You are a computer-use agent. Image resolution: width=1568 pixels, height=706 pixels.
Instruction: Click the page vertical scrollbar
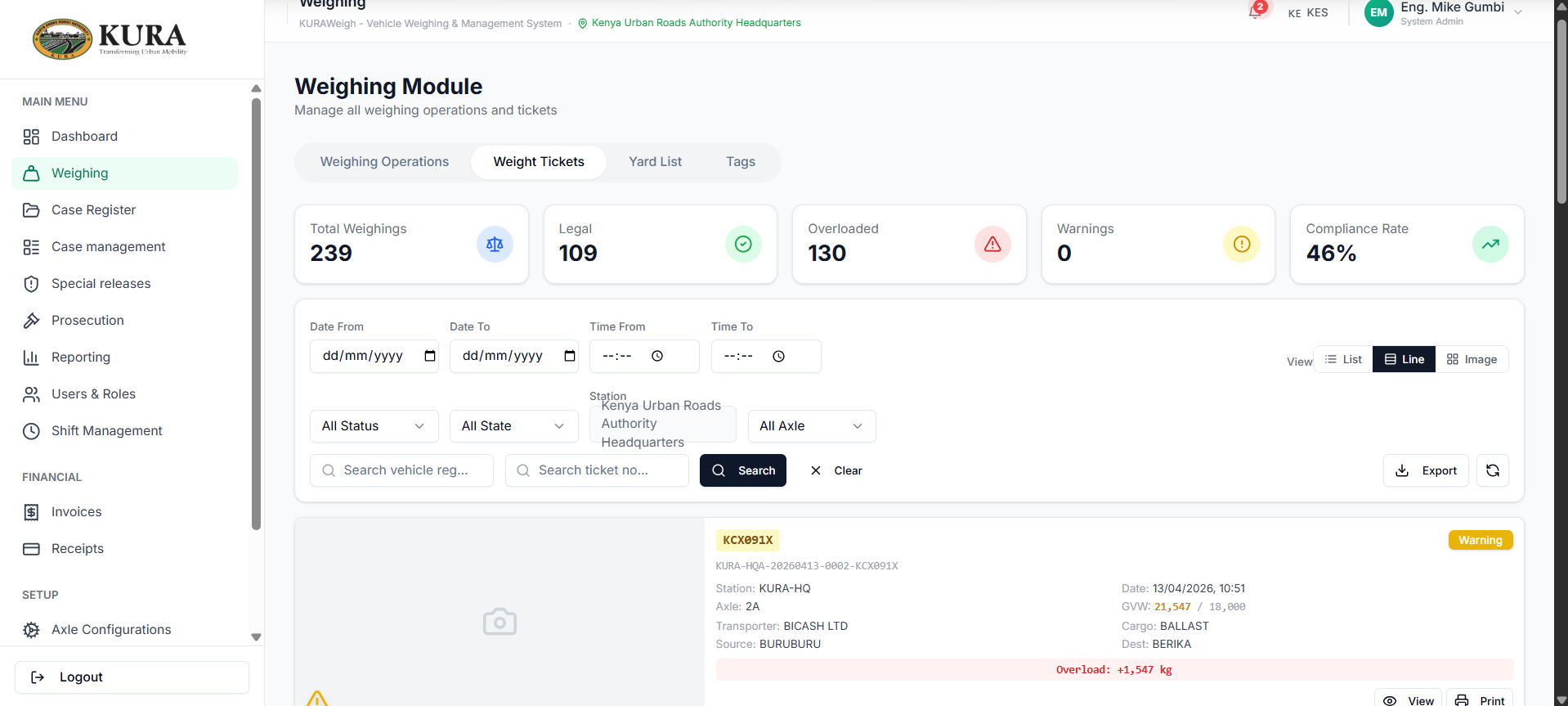click(x=1561, y=110)
